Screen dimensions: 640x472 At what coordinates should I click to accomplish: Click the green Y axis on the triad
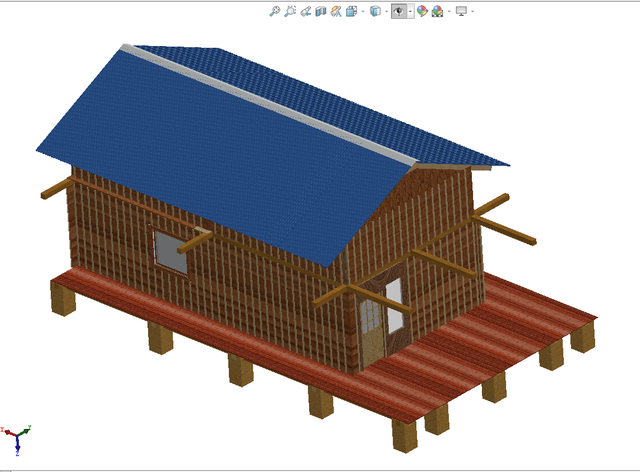click(x=24, y=430)
